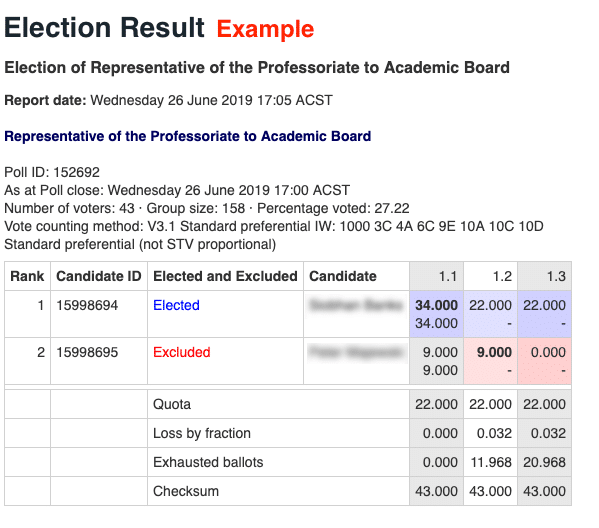The height and width of the screenshot is (528, 599).
Task: Select the 1.1 count column header
Action: click(x=448, y=276)
